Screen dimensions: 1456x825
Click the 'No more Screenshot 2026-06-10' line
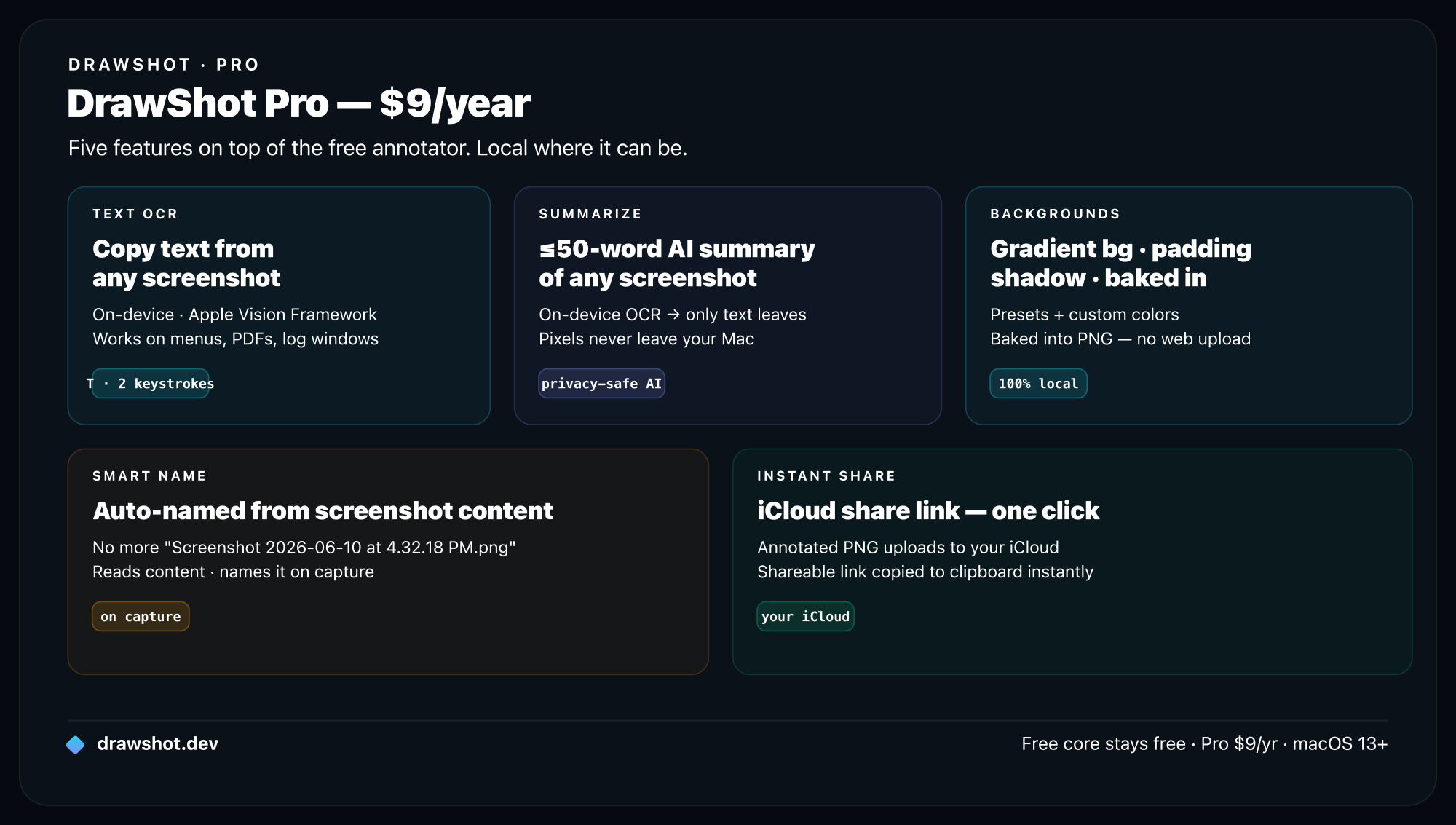[304, 548]
